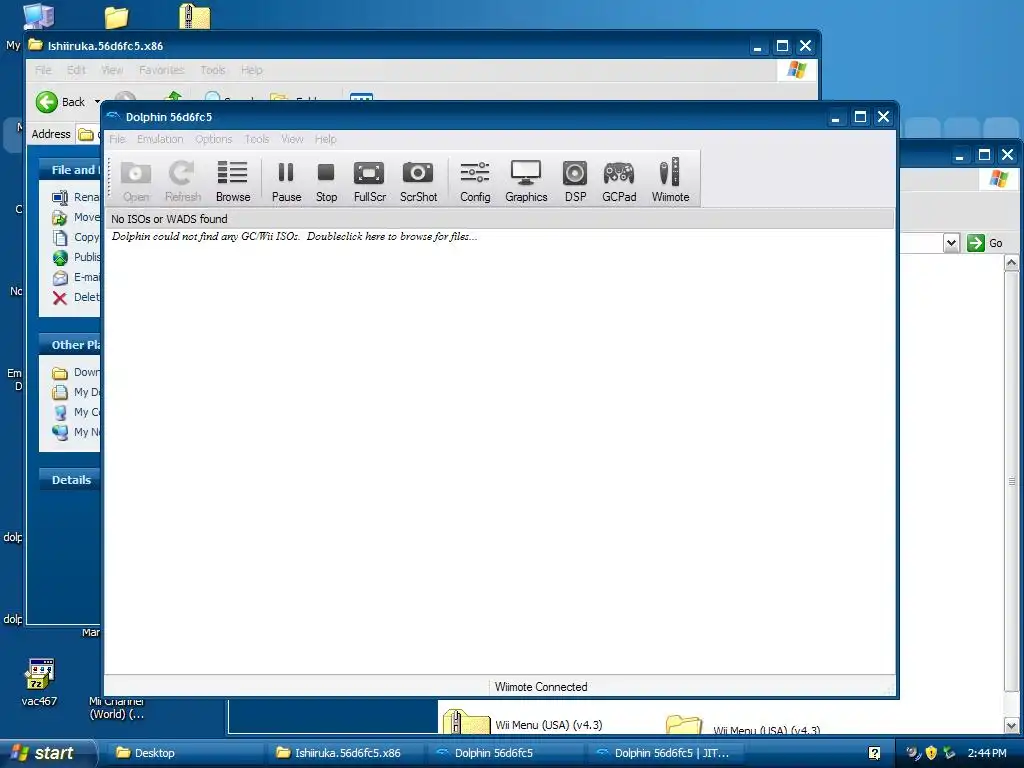Switch to Ishiiruka.56d6fc5.x86 taskbar button
Image resolution: width=1024 pixels, height=768 pixels.
344,753
